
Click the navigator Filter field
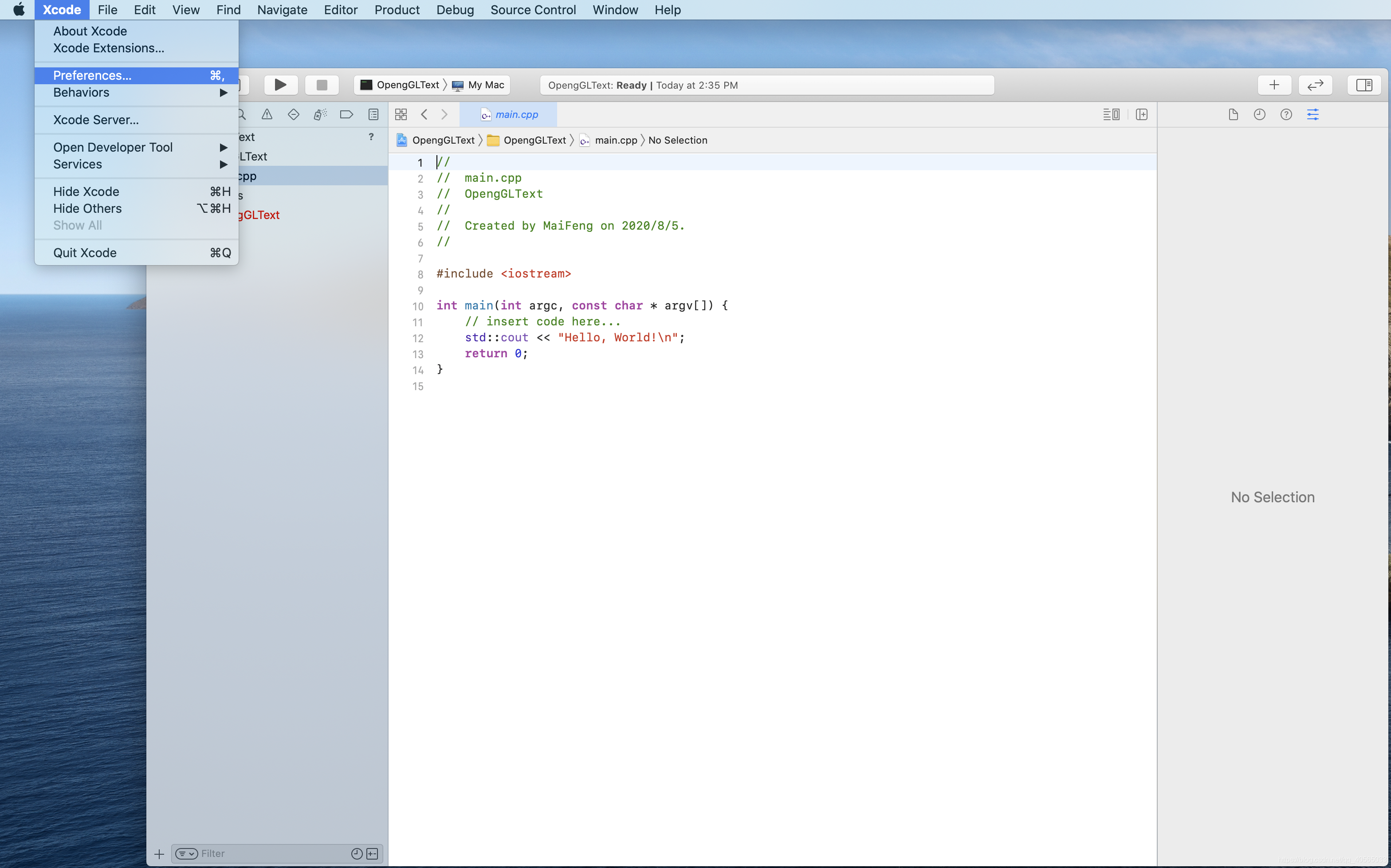[x=270, y=854]
